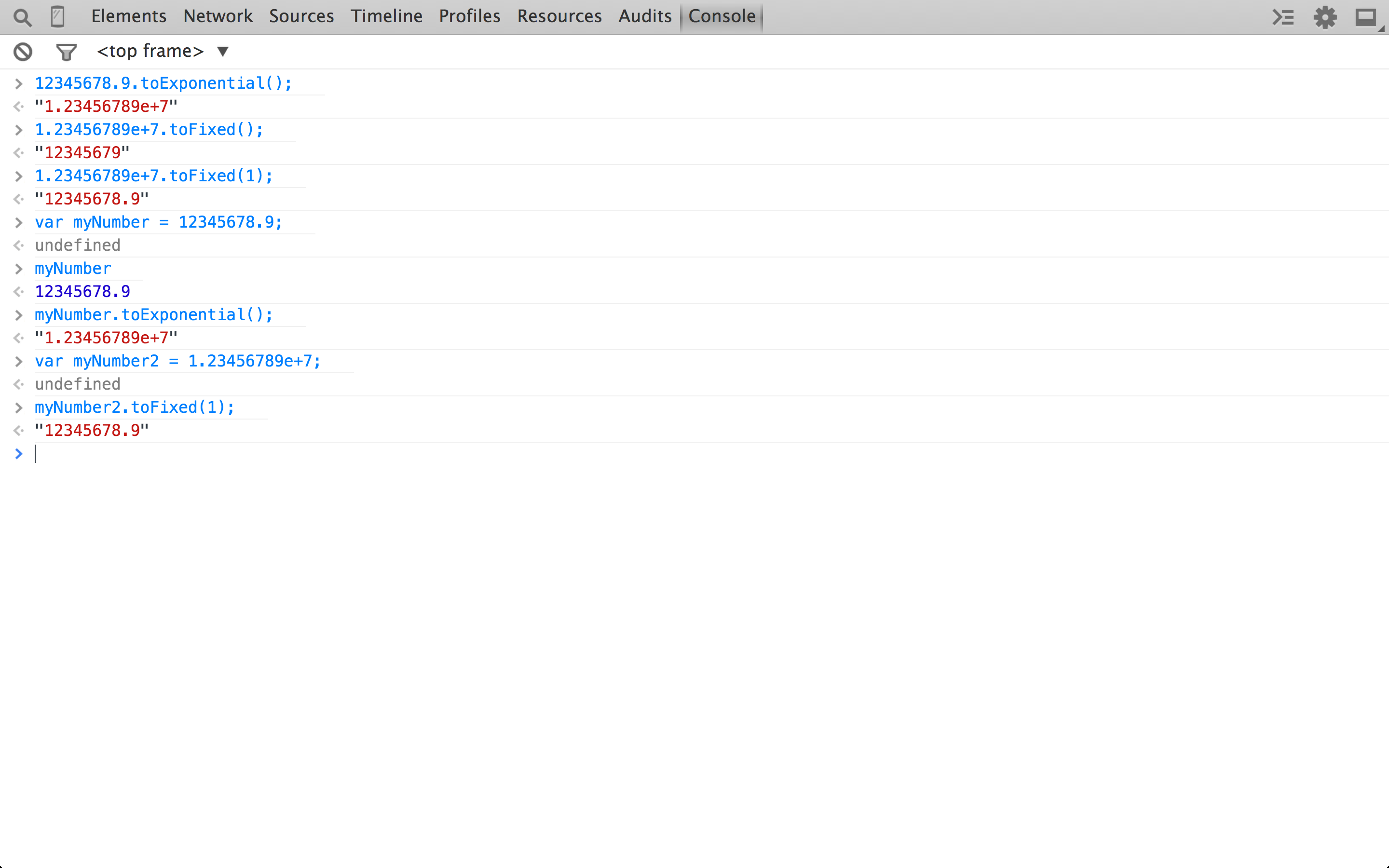Click the magnifier inspect element icon
Image resolution: width=1389 pixels, height=868 pixels.
pos(22,17)
